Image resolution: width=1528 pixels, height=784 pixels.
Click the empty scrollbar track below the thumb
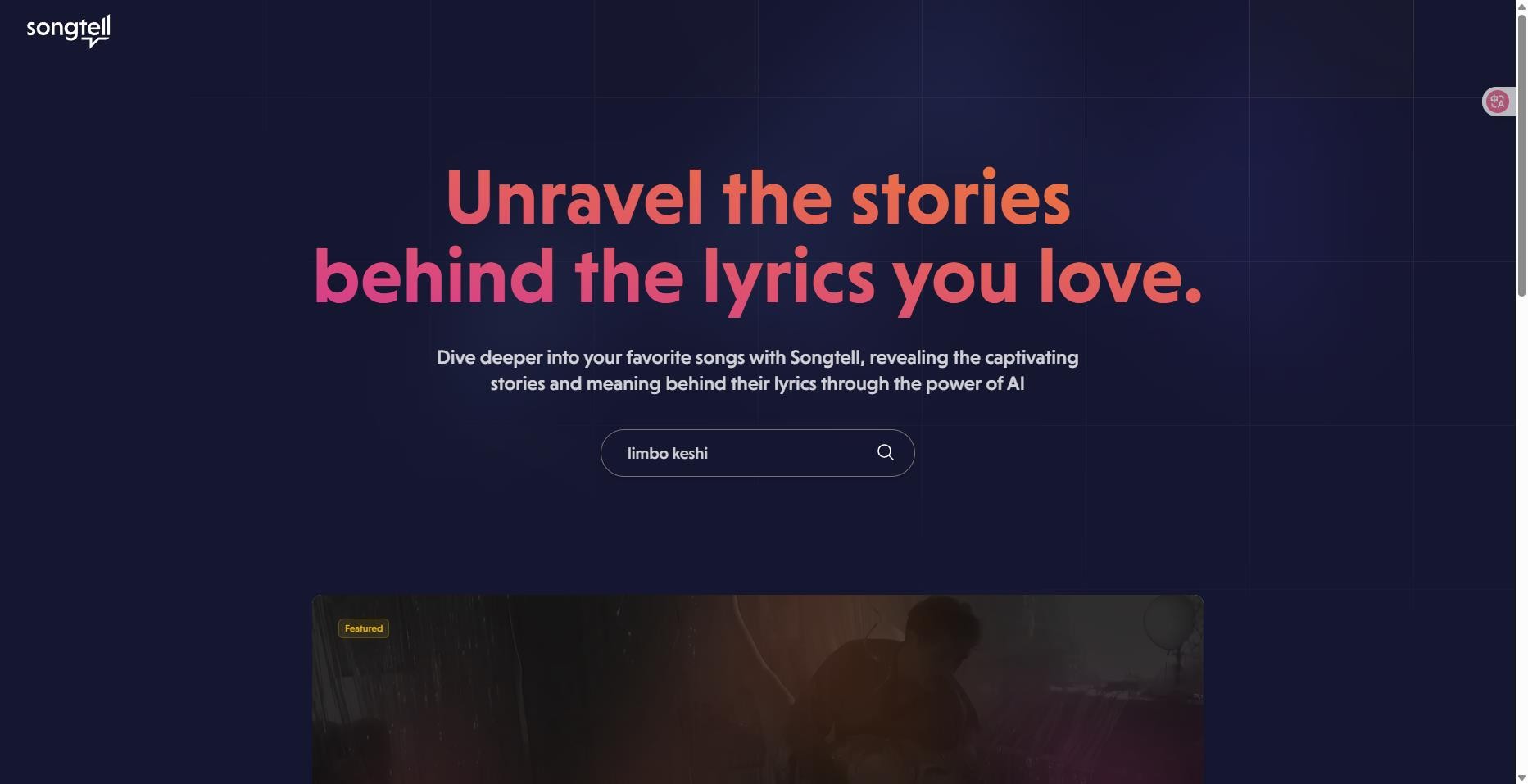pyautogui.click(x=1521, y=532)
